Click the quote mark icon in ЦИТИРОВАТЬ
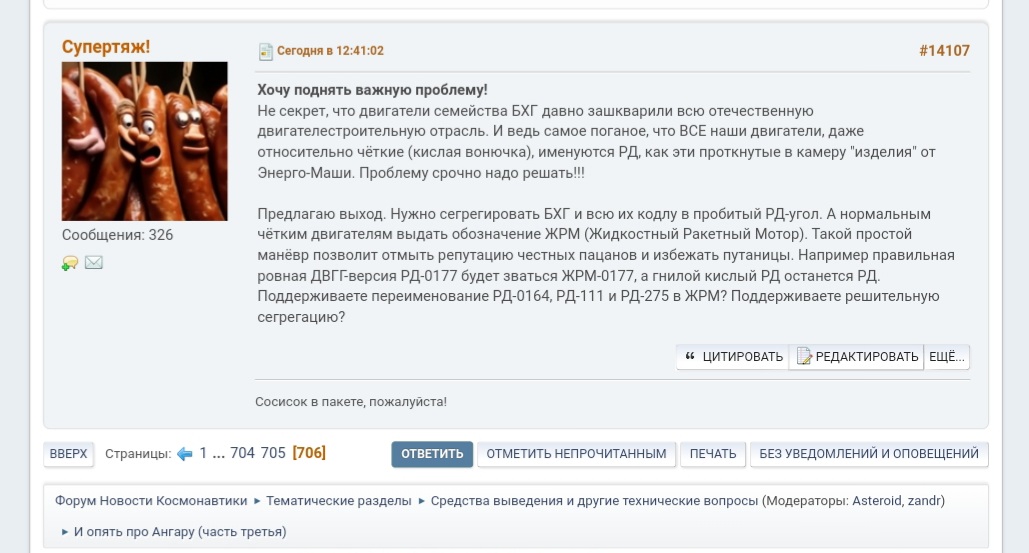 (x=690, y=356)
